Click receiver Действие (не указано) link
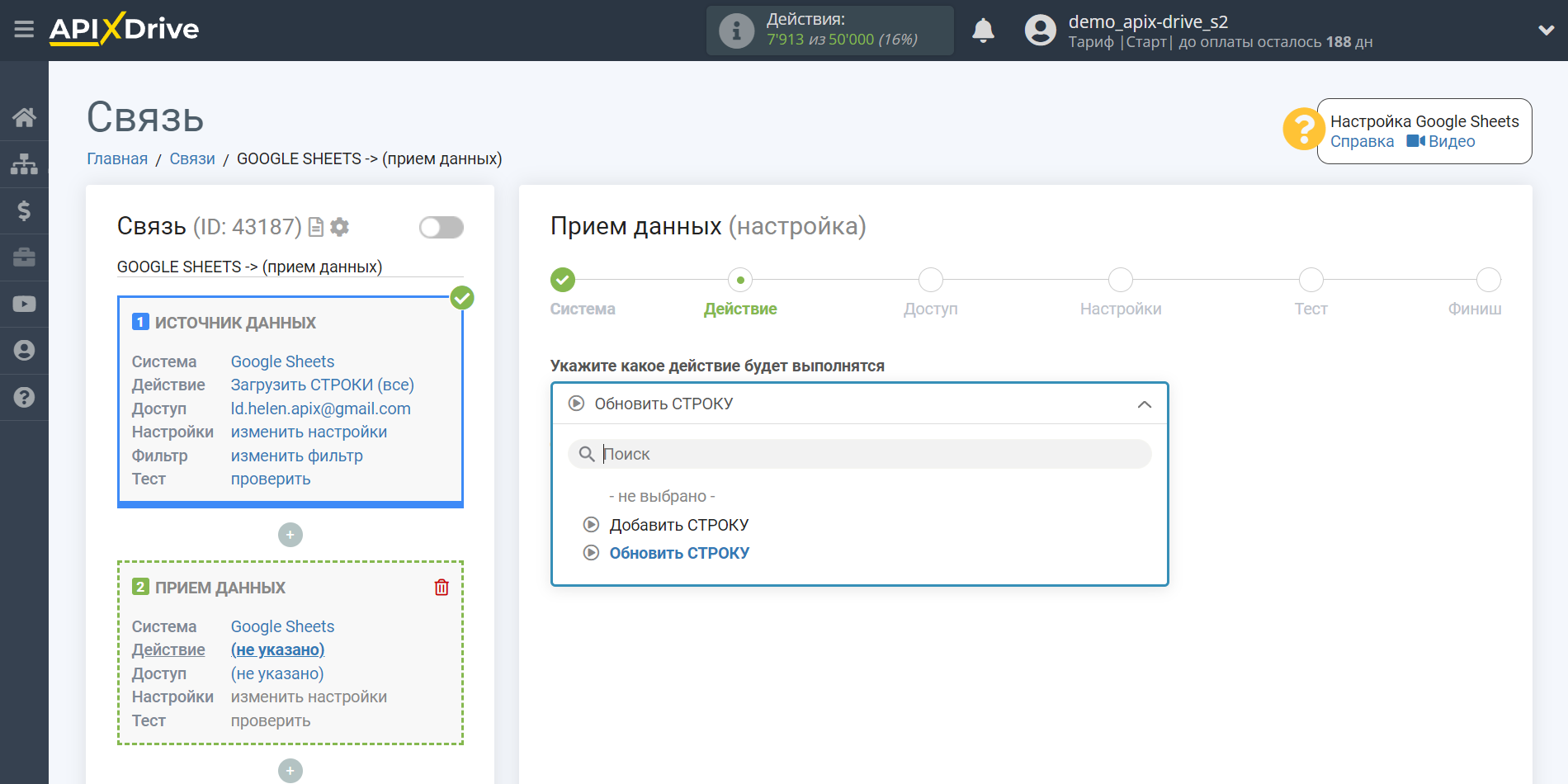Image resolution: width=1568 pixels, height=784 pixels. 277,649
